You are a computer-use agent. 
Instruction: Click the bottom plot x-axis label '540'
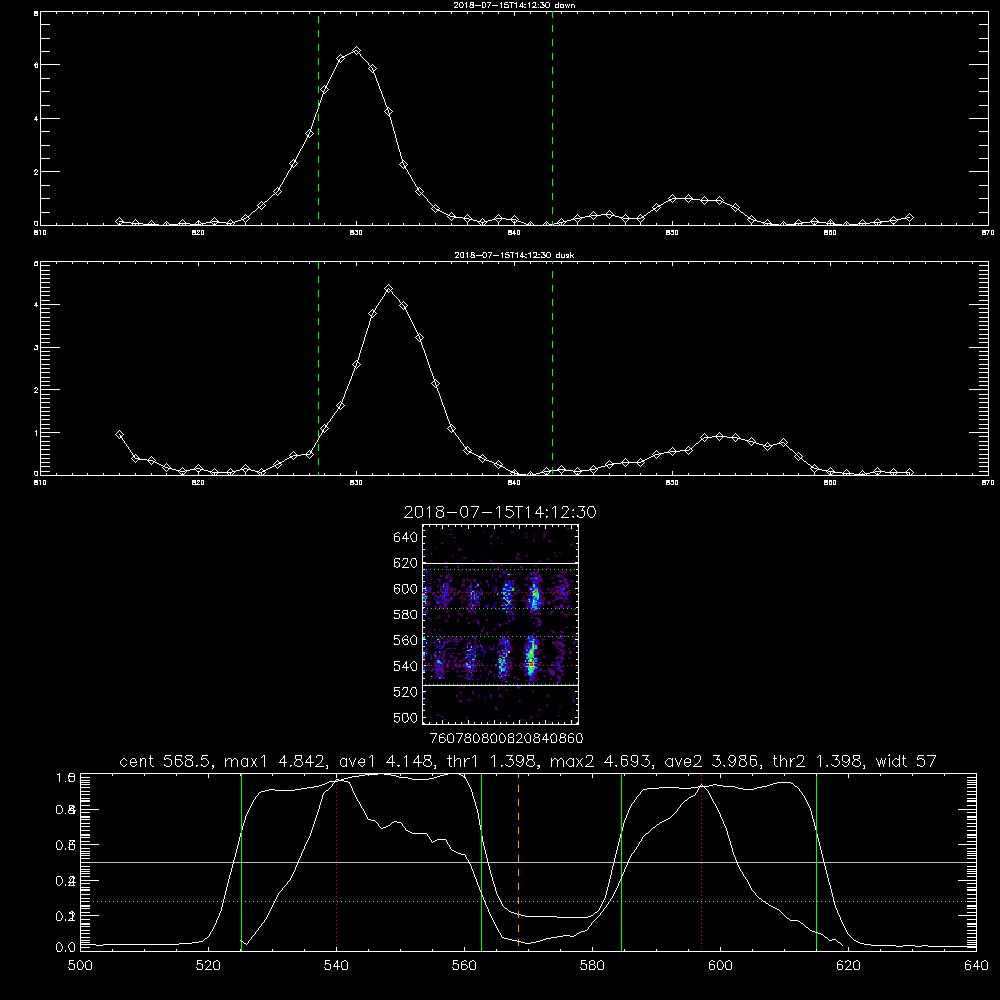point(336,965)
